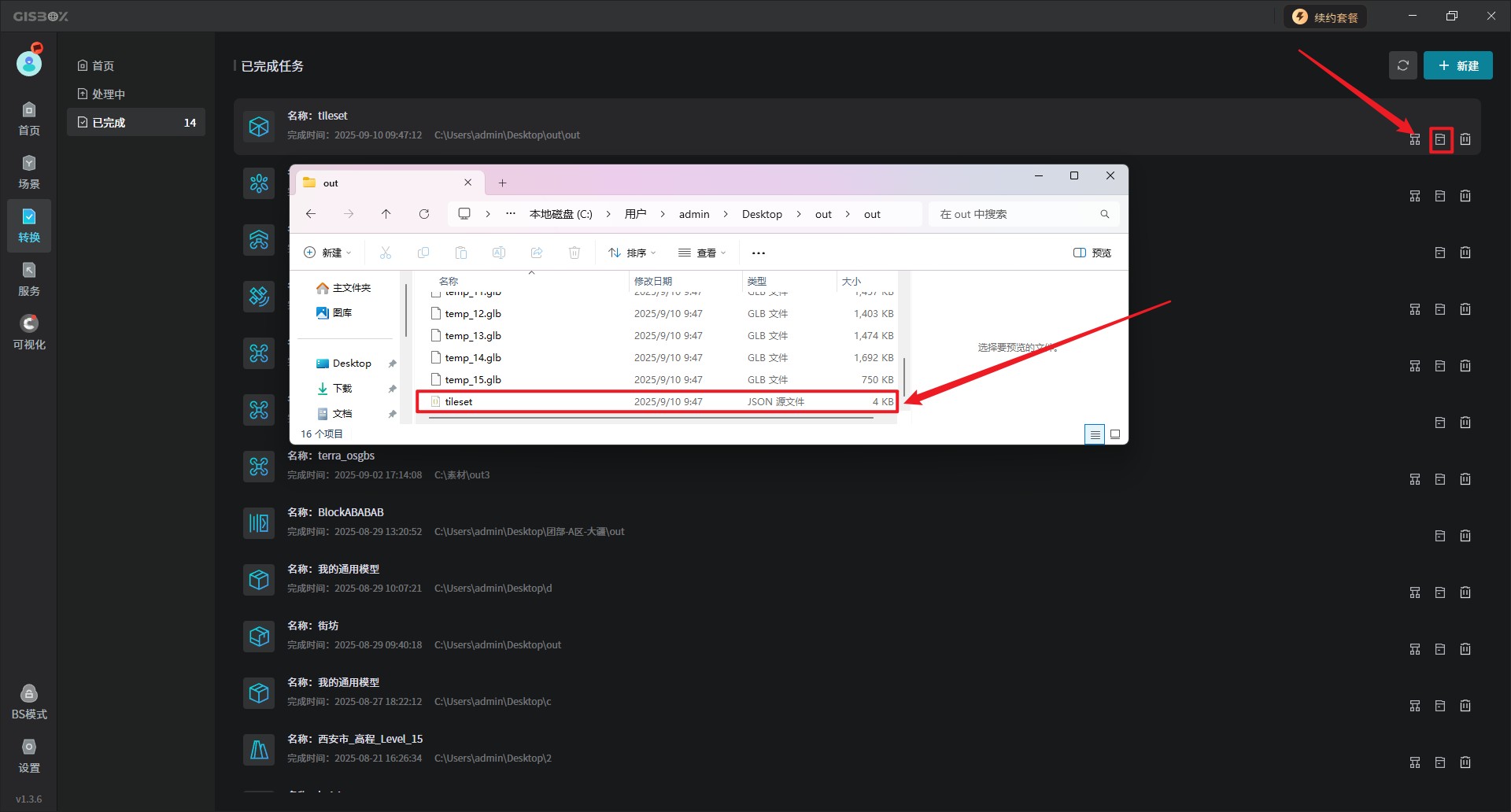The image size is (1511, 812).
Task: Switch to BS模式 in the sidebar
Action: tap(29, 703)
